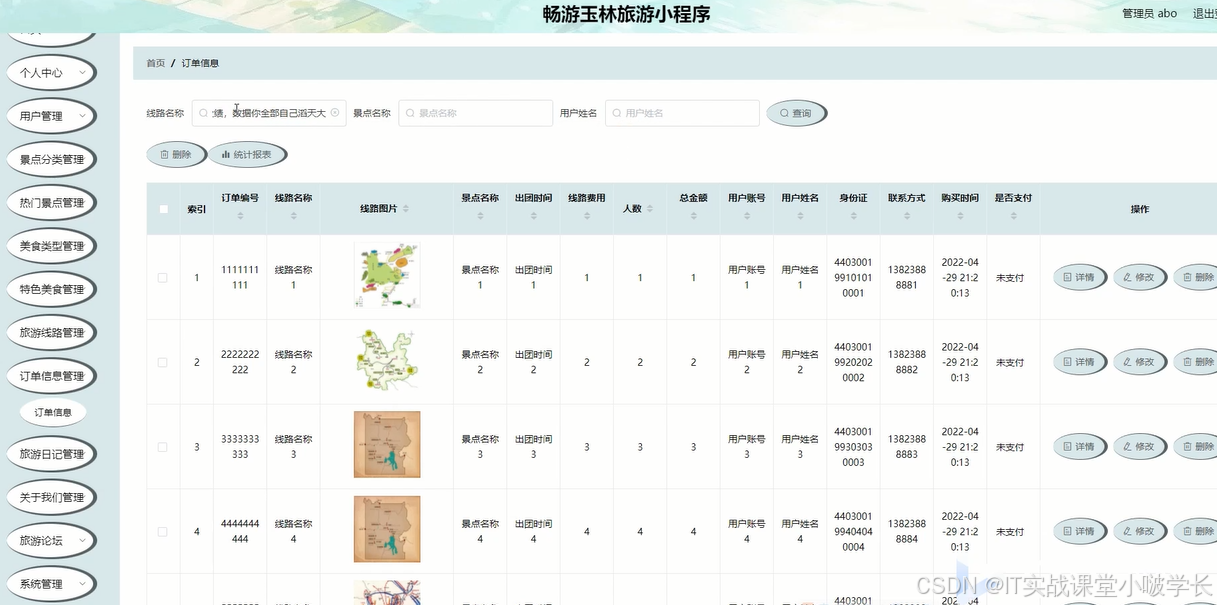The width and height of the screenshot is (1217, 605).
Task: Select the ID number cell 440300199101010001
Action: (853, 277)
